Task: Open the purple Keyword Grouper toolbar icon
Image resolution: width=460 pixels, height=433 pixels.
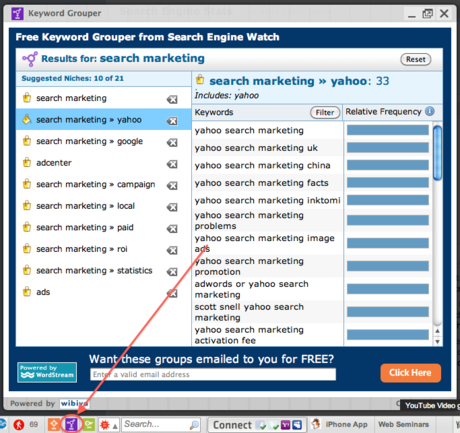Action: pos(71,424)
